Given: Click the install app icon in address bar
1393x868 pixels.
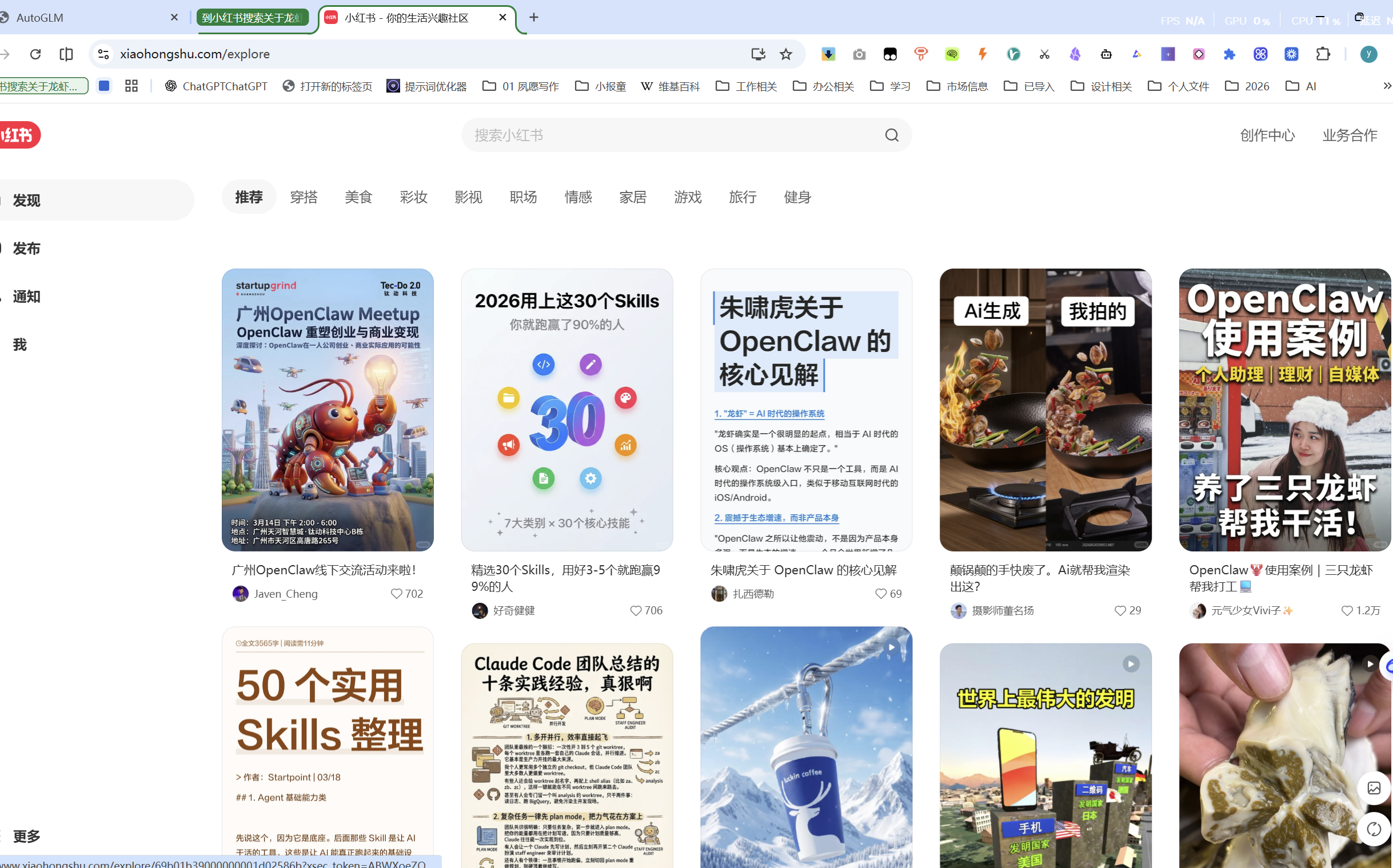Looking at the screenshot, I should (x=758, y=54).
